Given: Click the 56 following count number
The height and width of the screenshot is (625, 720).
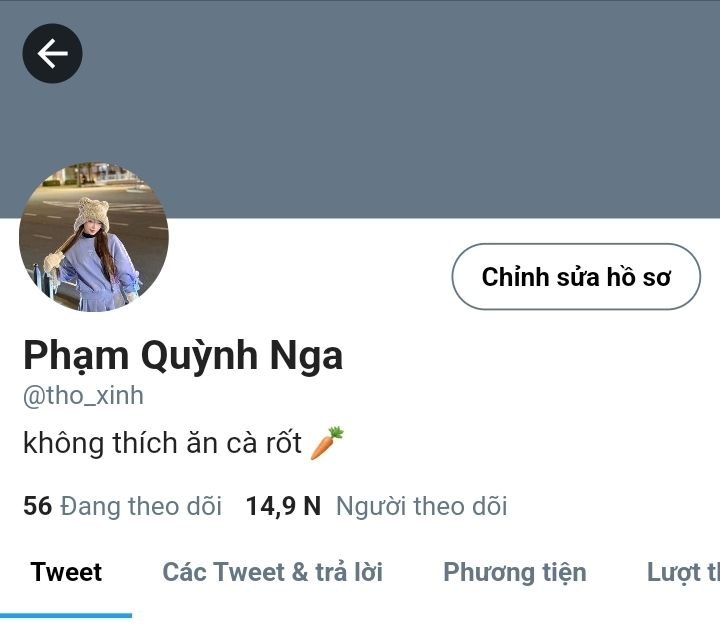Looking at the screenshot, I should pos(38,506).
